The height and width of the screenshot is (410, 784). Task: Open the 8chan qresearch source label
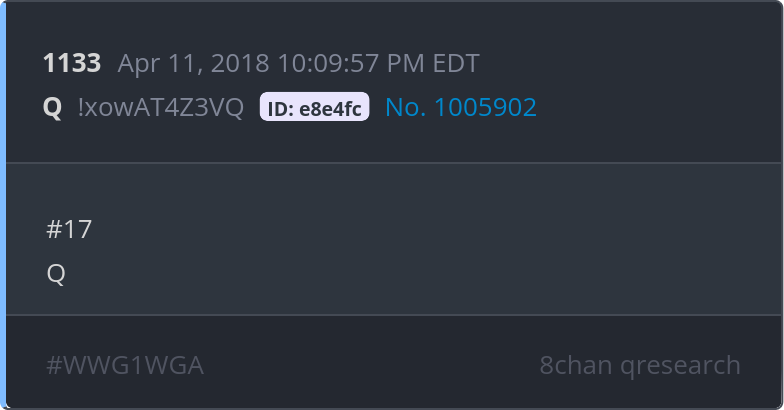tap(640, 365)
